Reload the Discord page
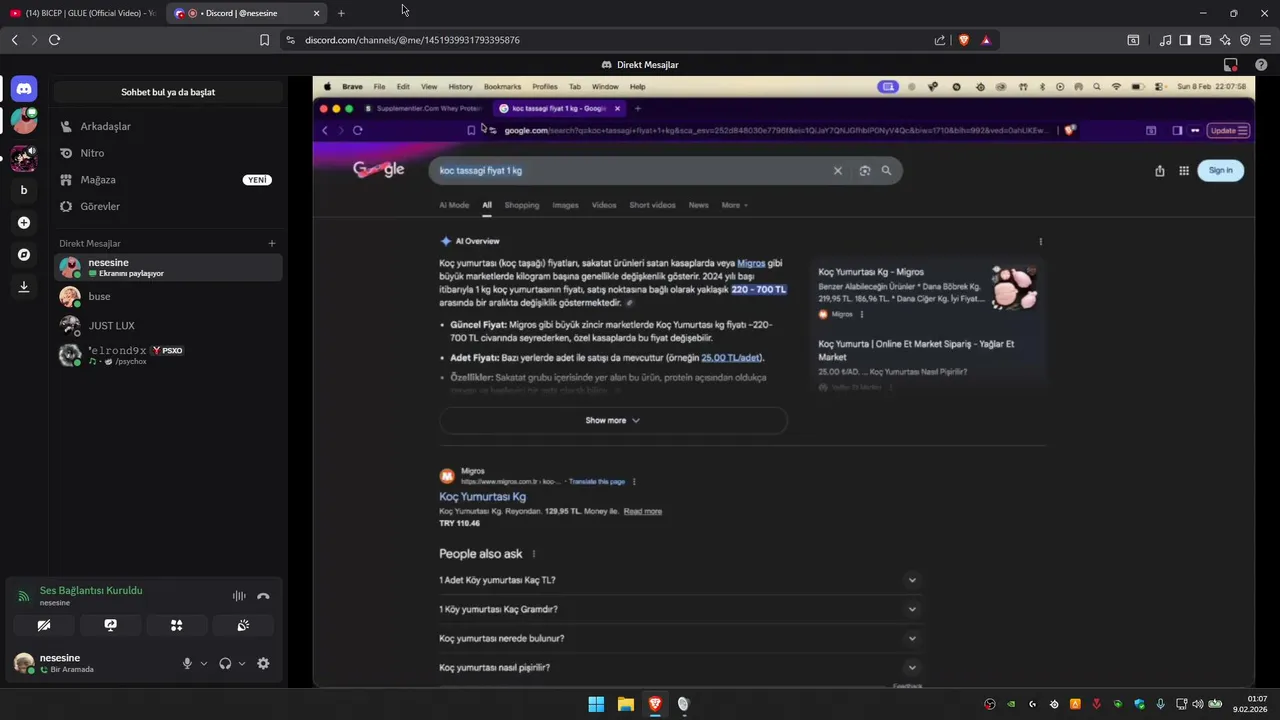The width and height of the screenshot is (1280, 720). [54, 40]
